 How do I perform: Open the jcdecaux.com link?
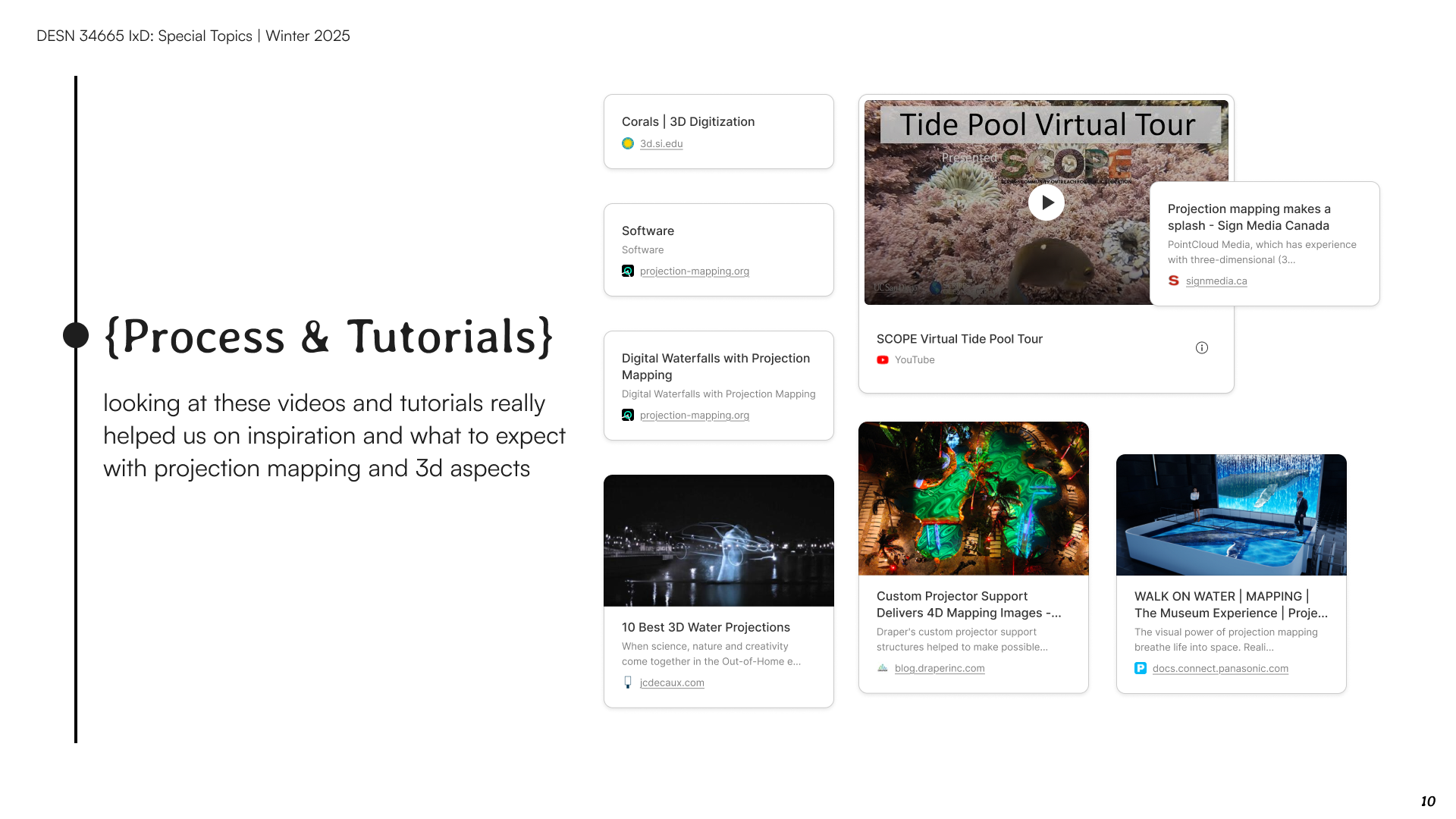click(x=672, y=682)
